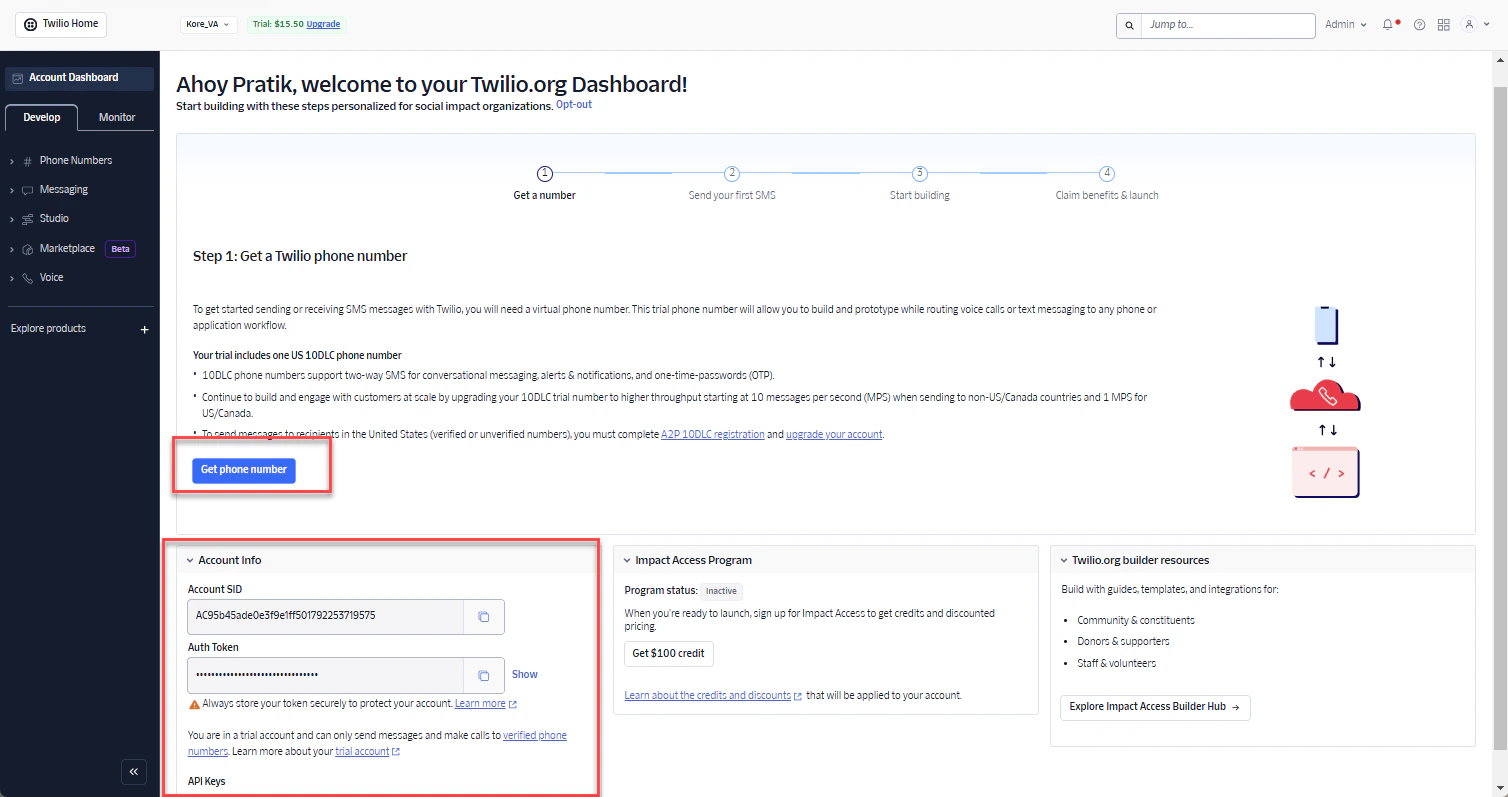Open the Kore_VA account switcher dropdown
1508x797 pixels.
point(209,24)
